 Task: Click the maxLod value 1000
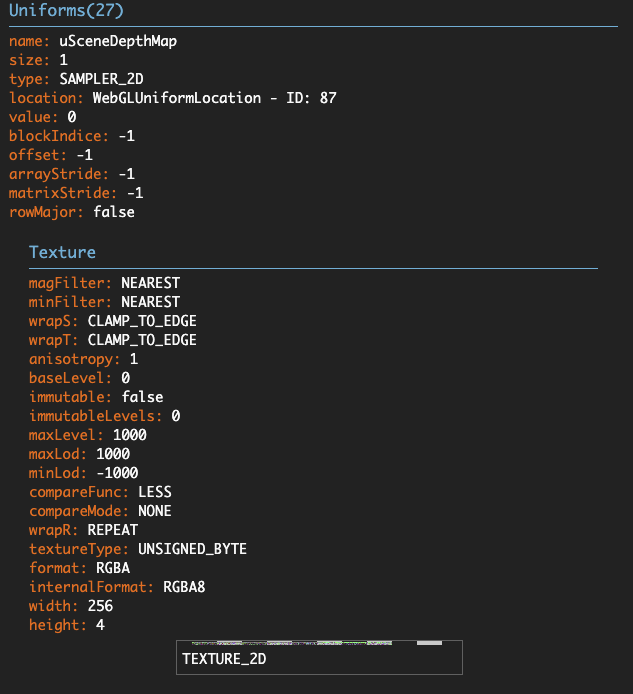pyautogui.click(x=113, y=455)
